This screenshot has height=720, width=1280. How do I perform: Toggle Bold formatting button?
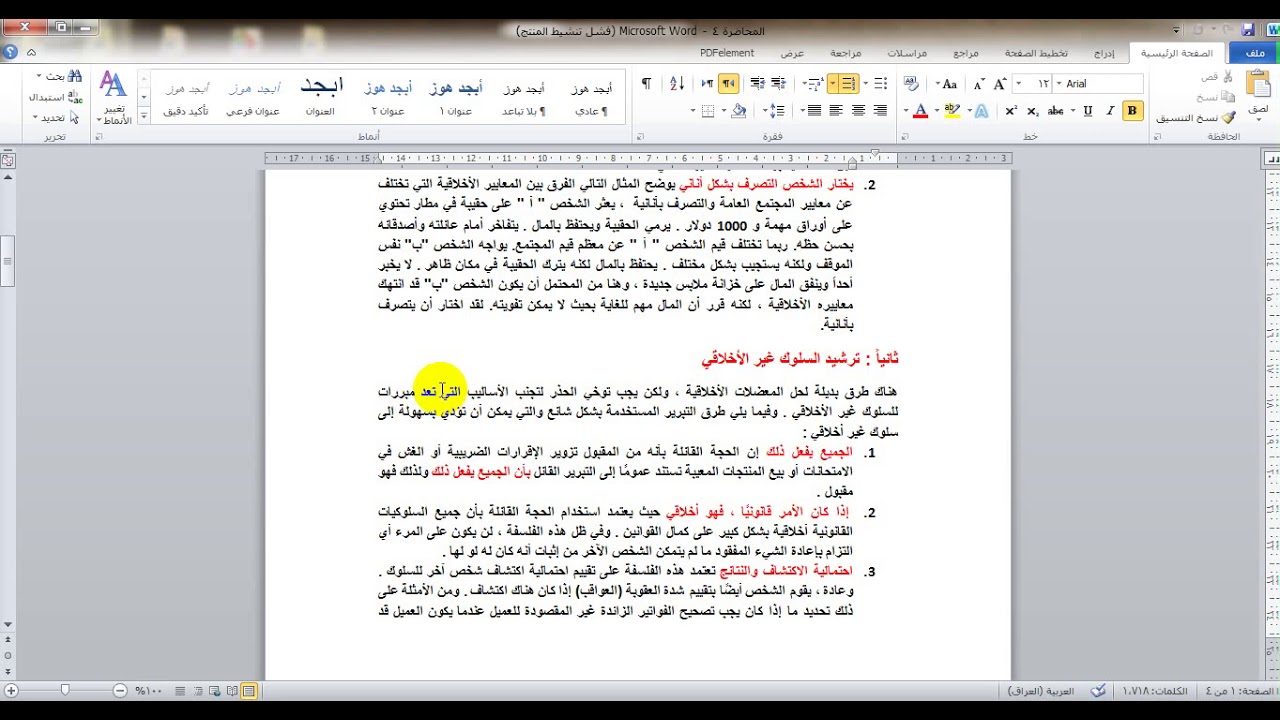coord(1132,111)
